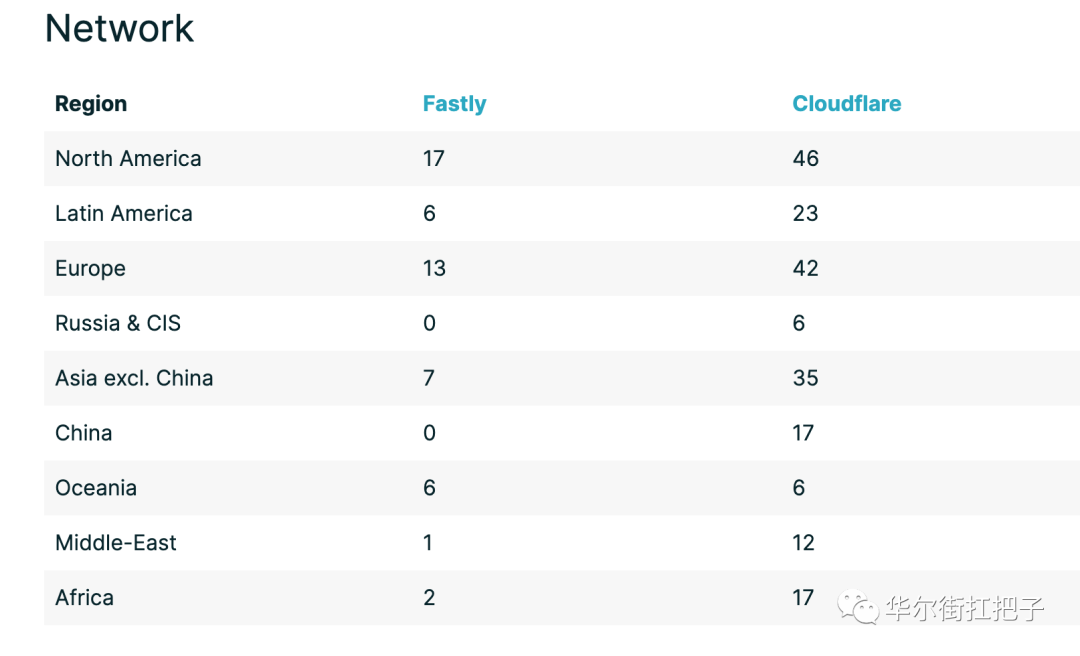Click the Africa row label
Viewport: 1080px width, 656px height.
(84, 598)
